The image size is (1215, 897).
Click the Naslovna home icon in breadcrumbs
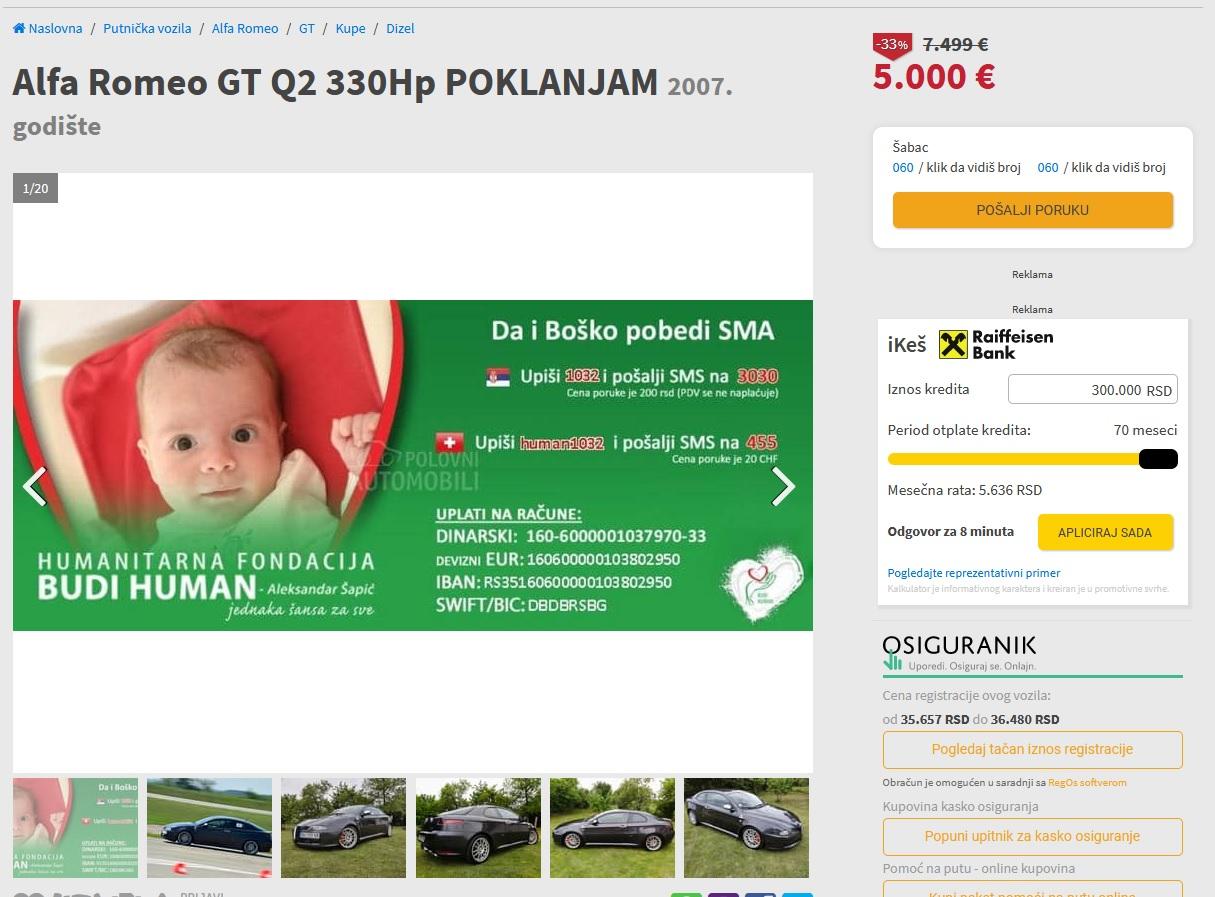[19, 29]
